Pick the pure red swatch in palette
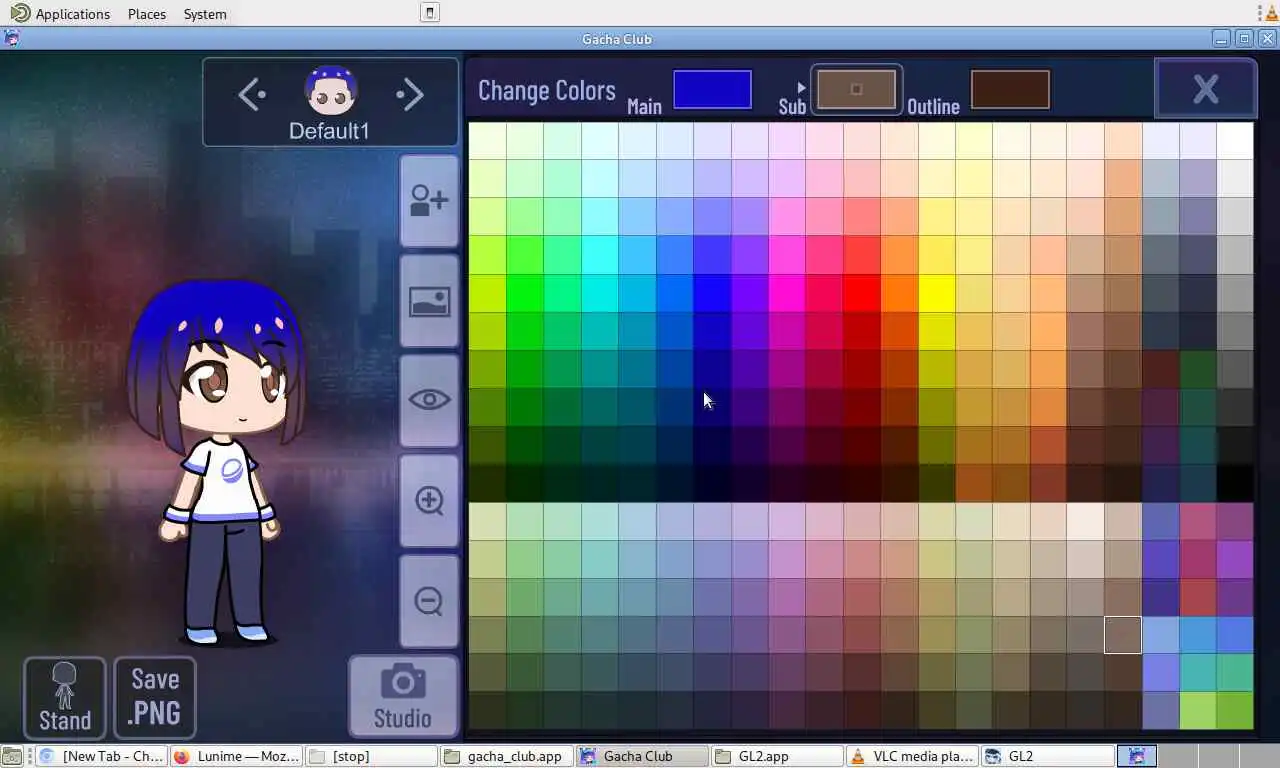The image size is (1280, 768). click(862, 293)
